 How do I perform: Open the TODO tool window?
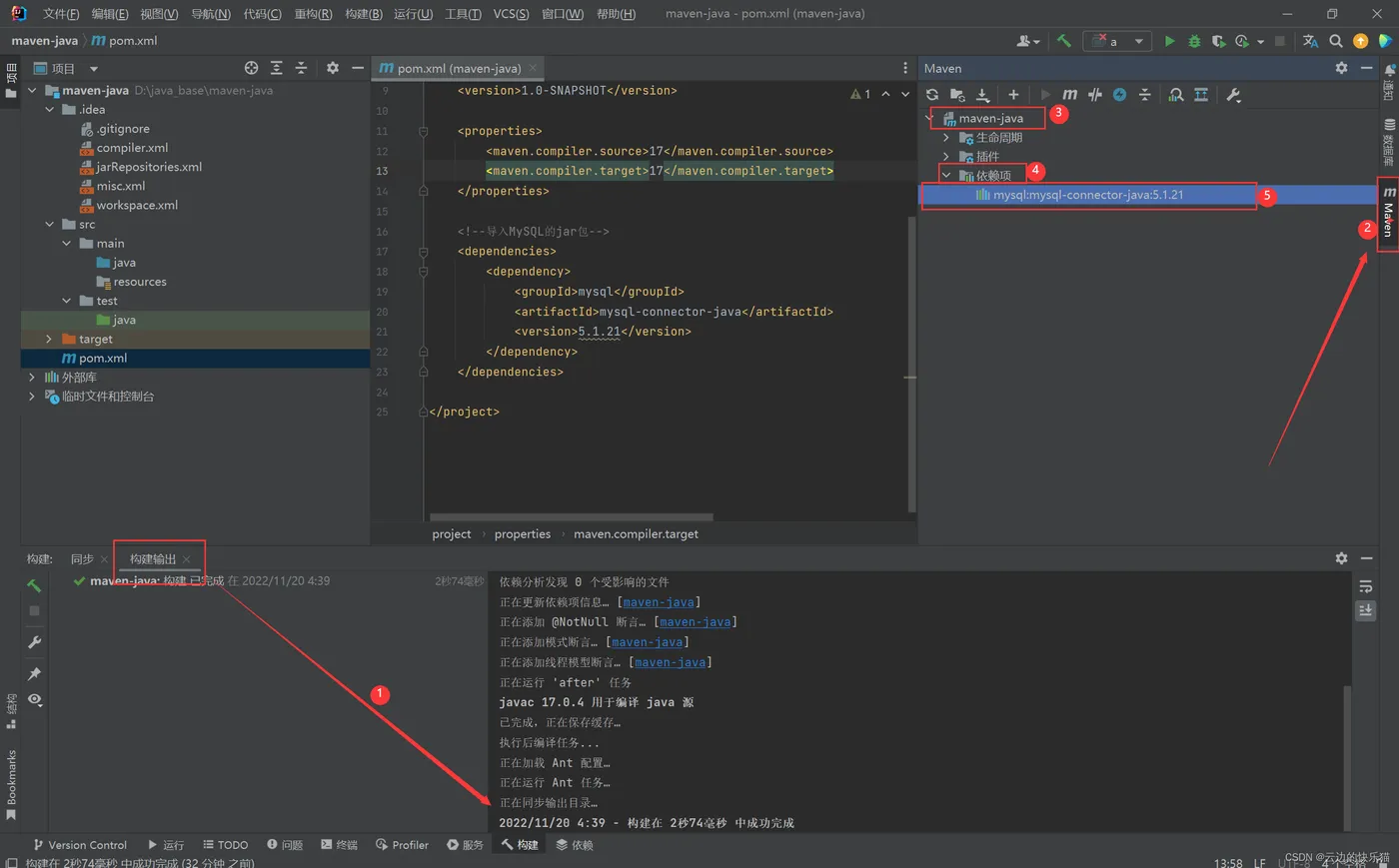[225, 845]
